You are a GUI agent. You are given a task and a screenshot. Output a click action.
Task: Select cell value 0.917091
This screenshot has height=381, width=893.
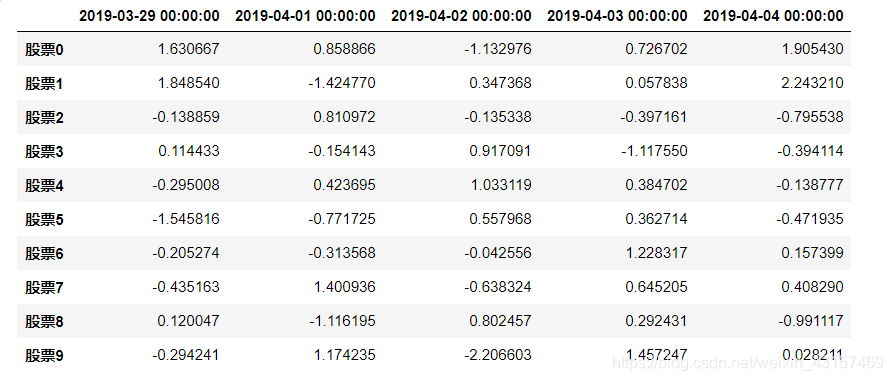point(501,151)
